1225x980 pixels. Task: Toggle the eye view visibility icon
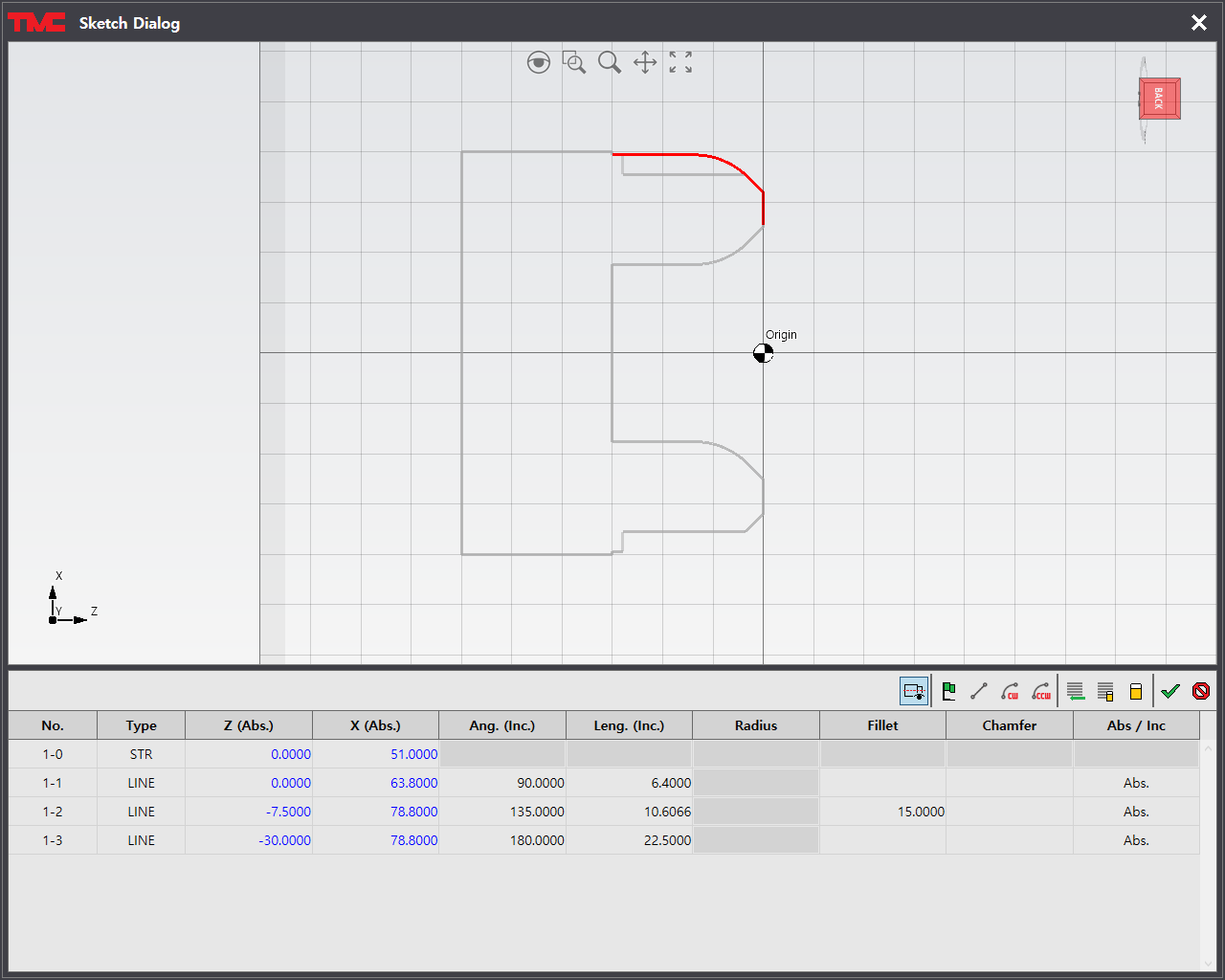tap(539, 63)
